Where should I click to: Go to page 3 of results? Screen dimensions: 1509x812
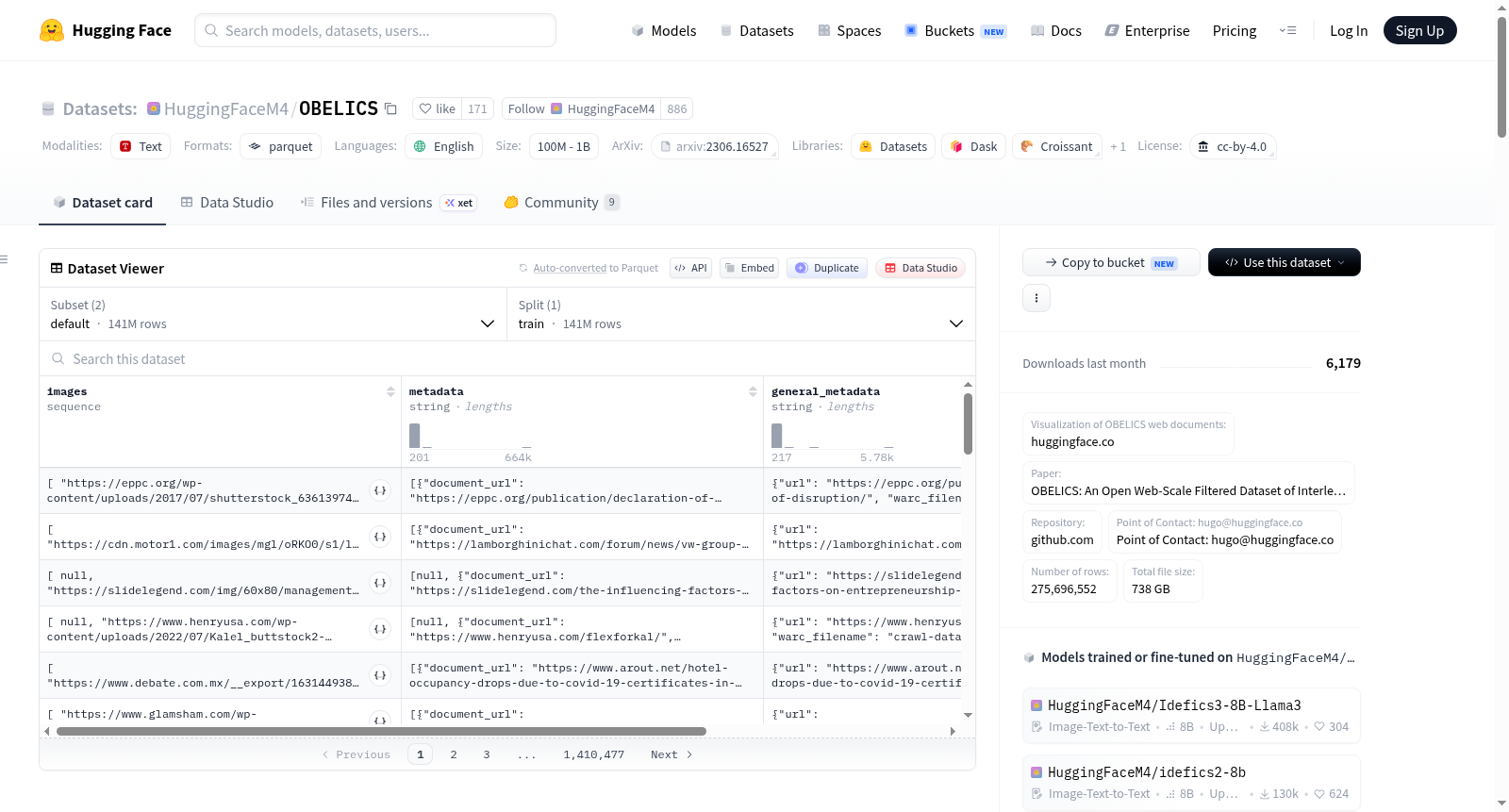487,754
